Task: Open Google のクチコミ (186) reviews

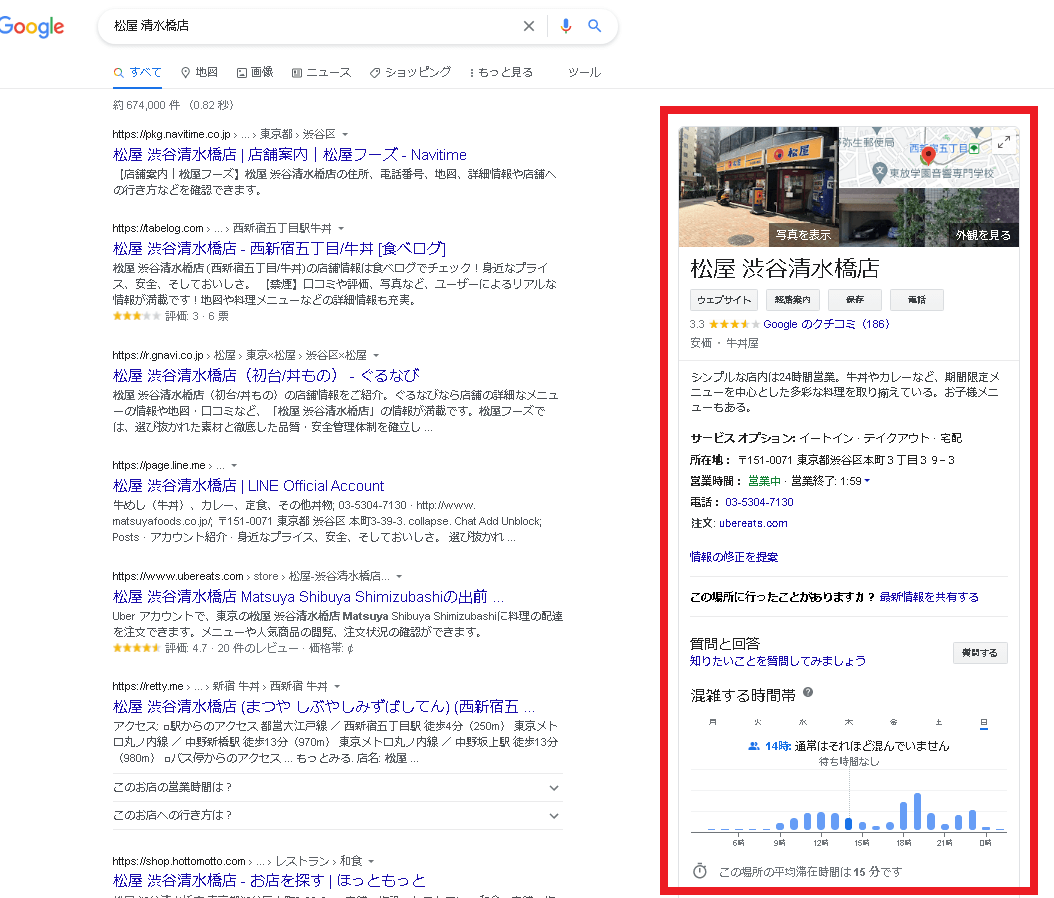Action: click(826, 325)
